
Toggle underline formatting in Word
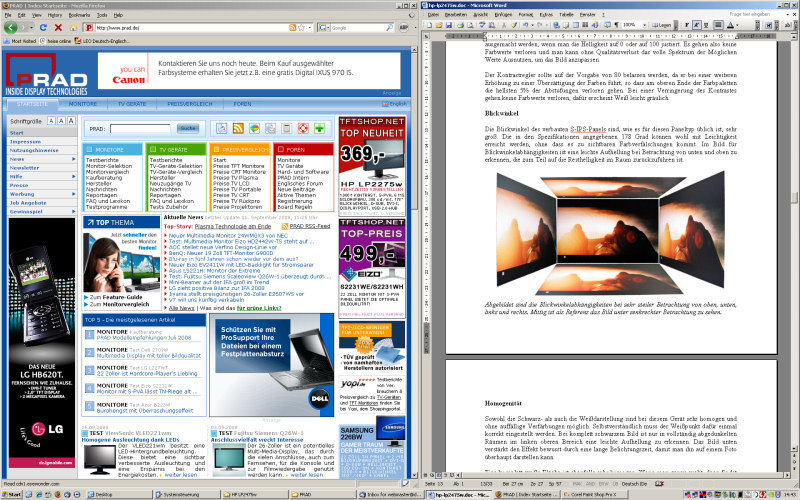tap(706, 24)
